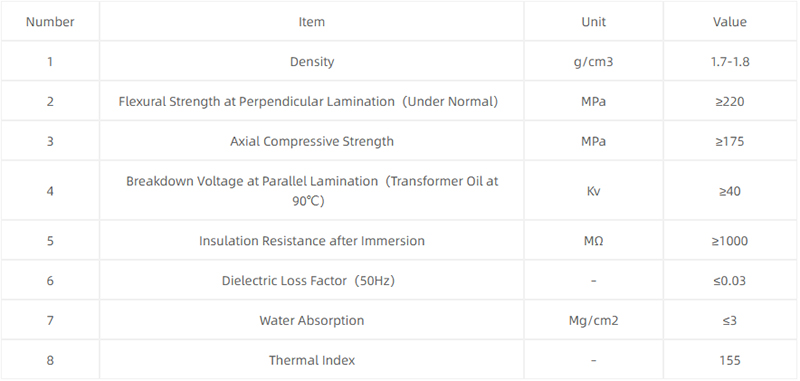This screenshot has width=800, height=381.
Task: Click Flexural Strength at Perpendicular Lamination text
Action: click(x=257, y=101)
